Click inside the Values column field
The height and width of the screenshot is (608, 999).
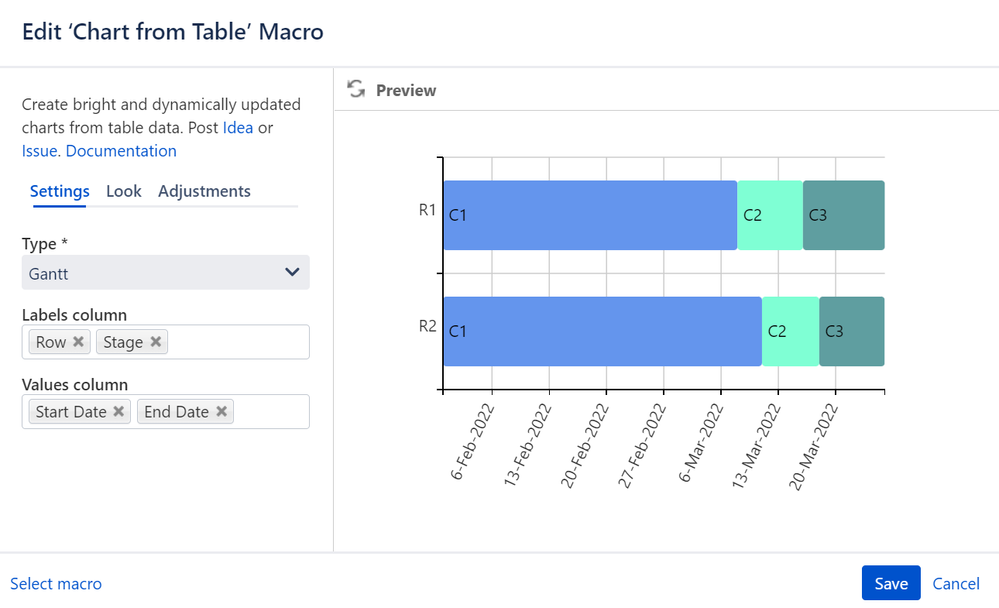[x=270, y=411]
